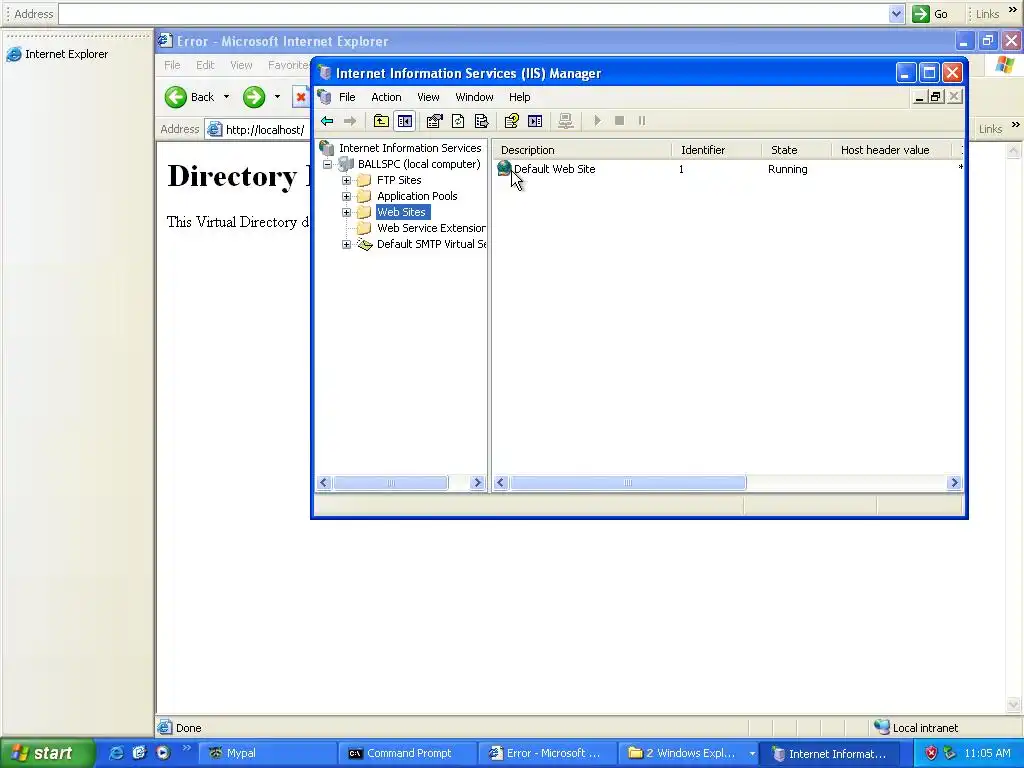1024x768 pixels.
Task: Toggle Show/Hide Console Tree button
Action: 405,121
